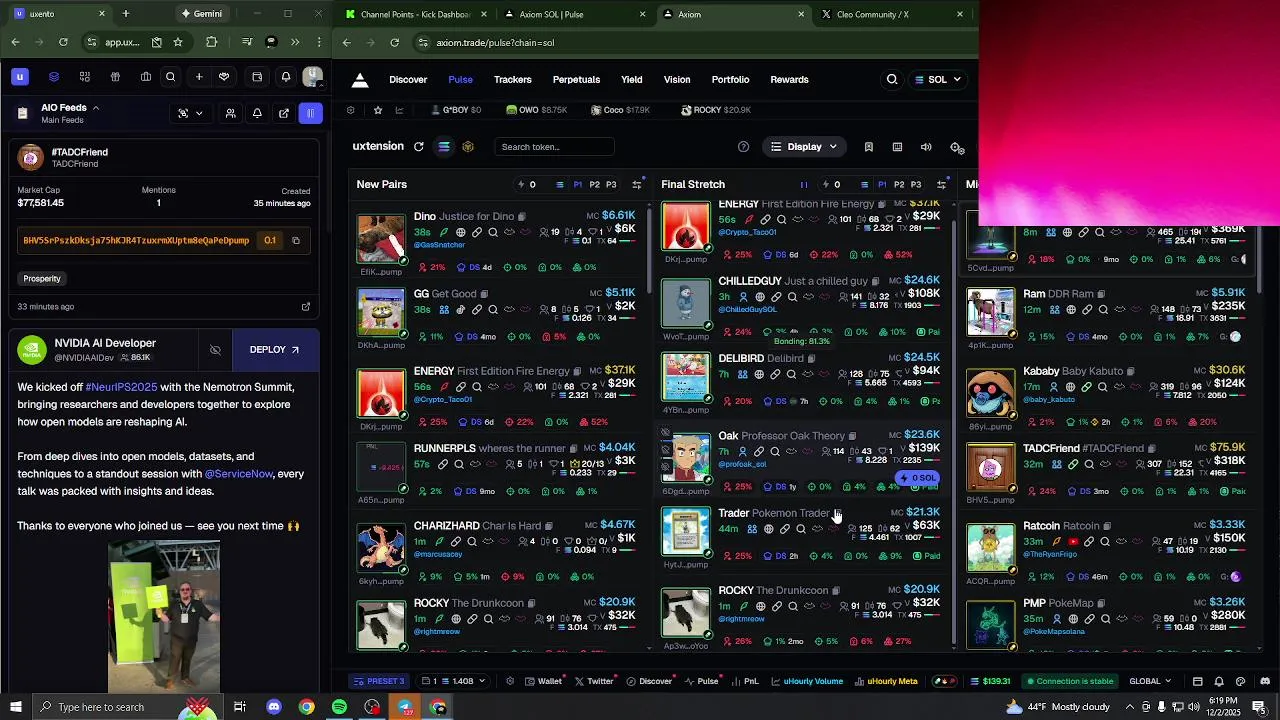The image size is (1280, 720).
Task: Click the Prosperity tag
Action: click(42, 278)
